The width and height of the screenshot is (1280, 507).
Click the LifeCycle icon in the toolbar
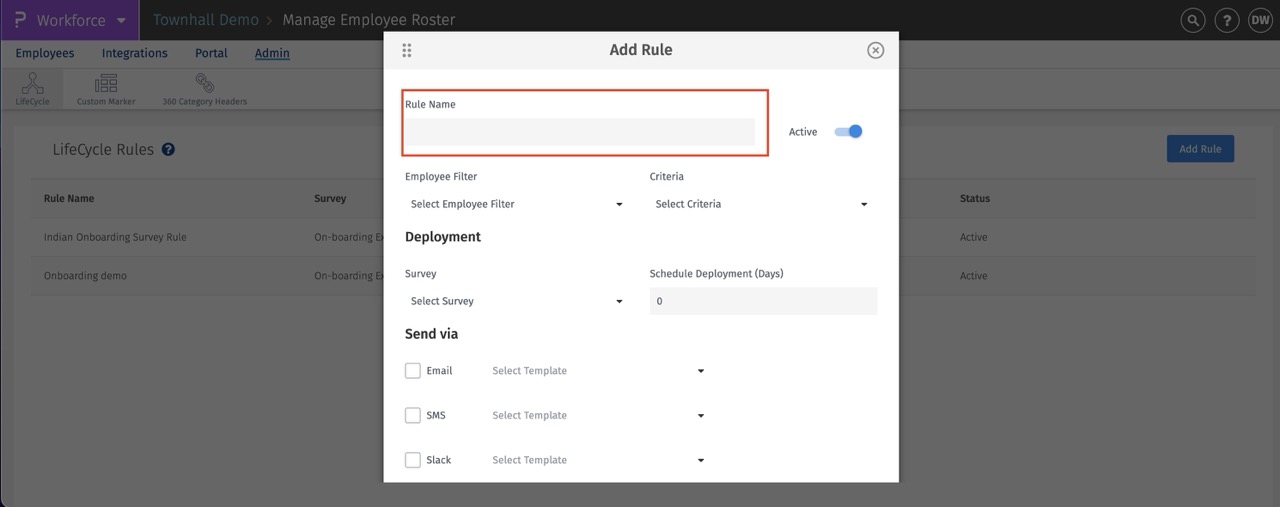32,85
